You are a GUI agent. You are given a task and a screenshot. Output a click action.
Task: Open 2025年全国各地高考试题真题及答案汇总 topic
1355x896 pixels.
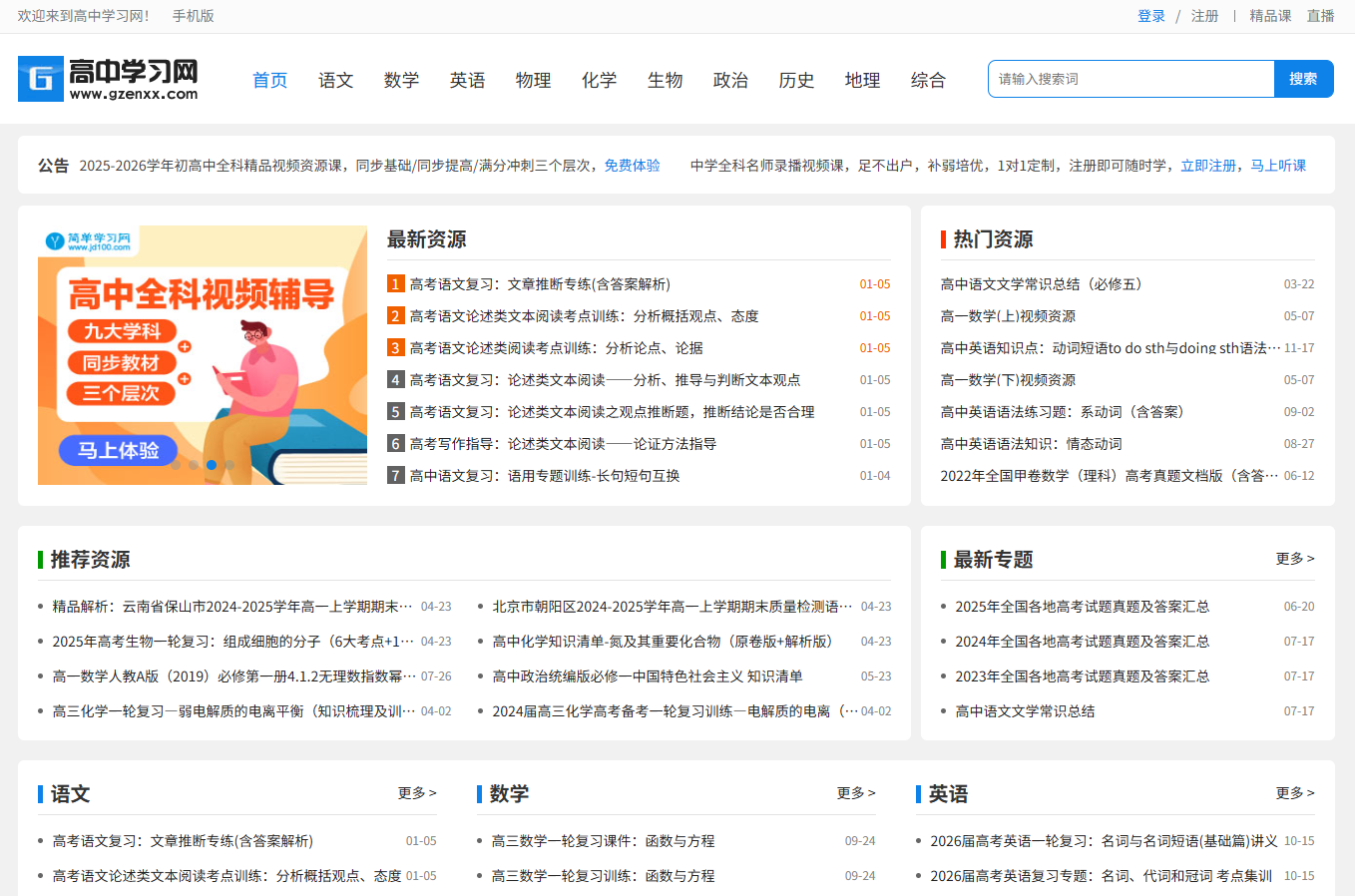click(x=1082, y=607)
